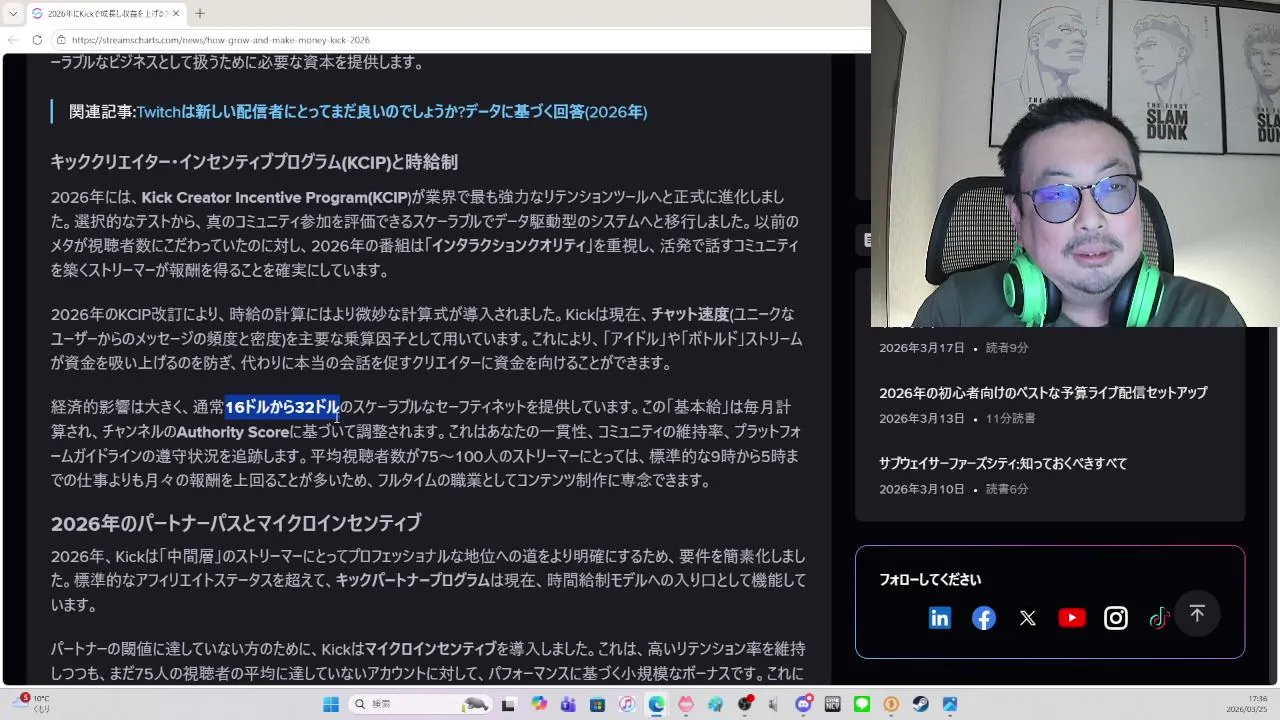1280x720 pixels.
Task: Open clock and date 17:36 panel
Action: coord(1248,704)
